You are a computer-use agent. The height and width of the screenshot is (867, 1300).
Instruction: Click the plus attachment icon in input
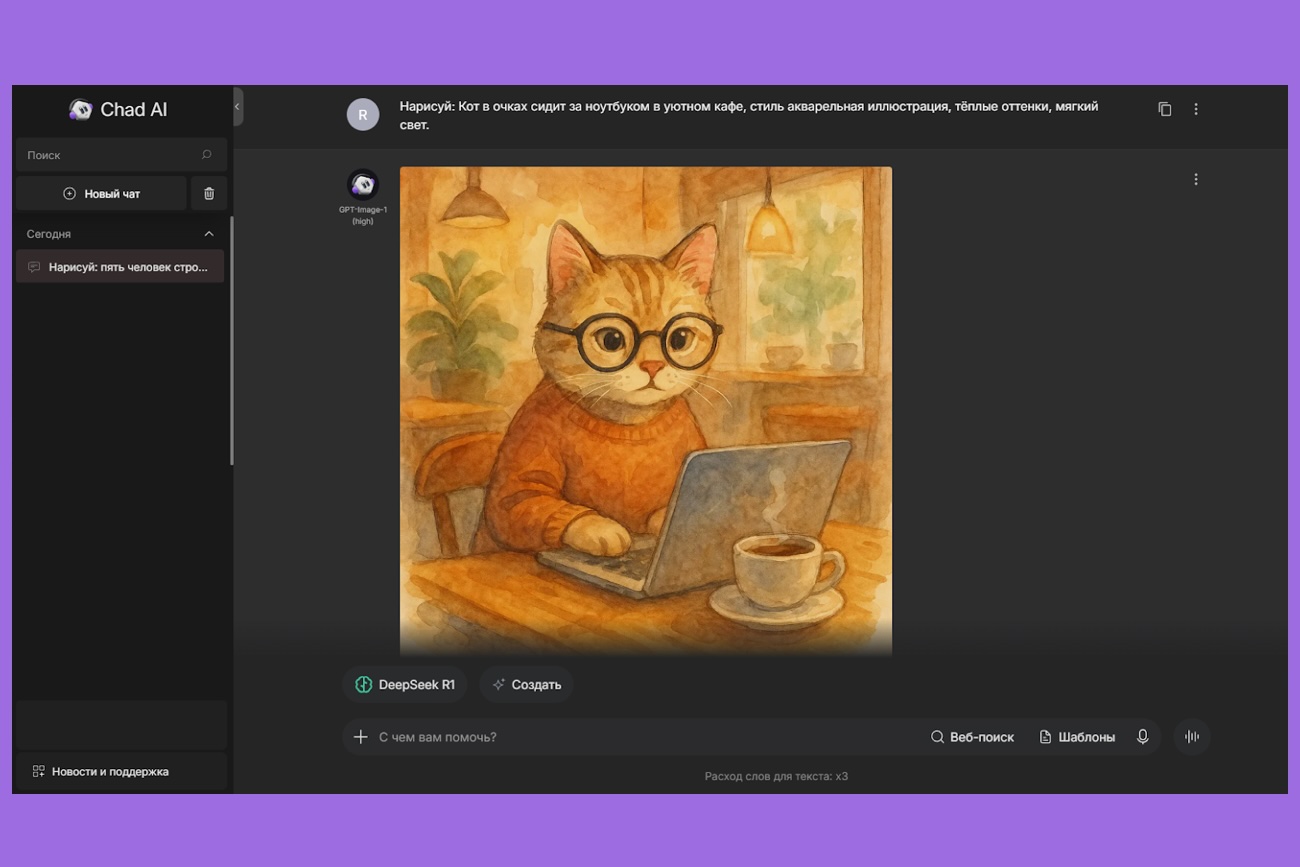click(x=361, y=737)
